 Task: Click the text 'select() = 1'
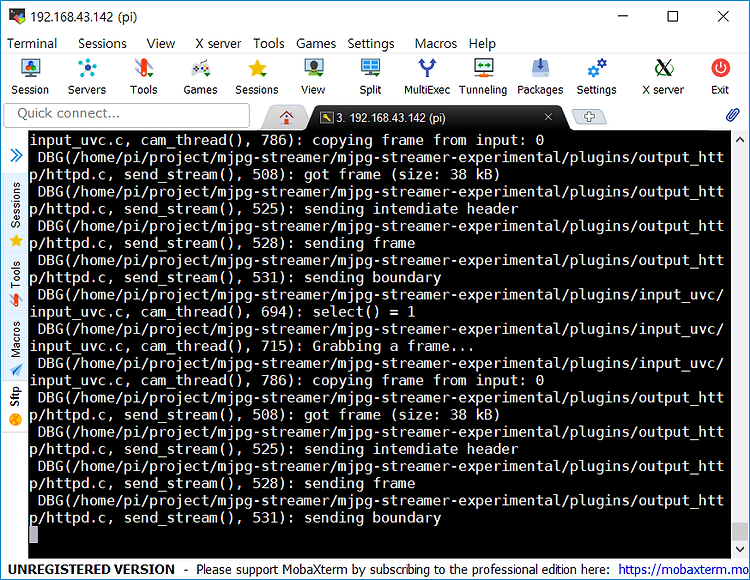[364, 312]
